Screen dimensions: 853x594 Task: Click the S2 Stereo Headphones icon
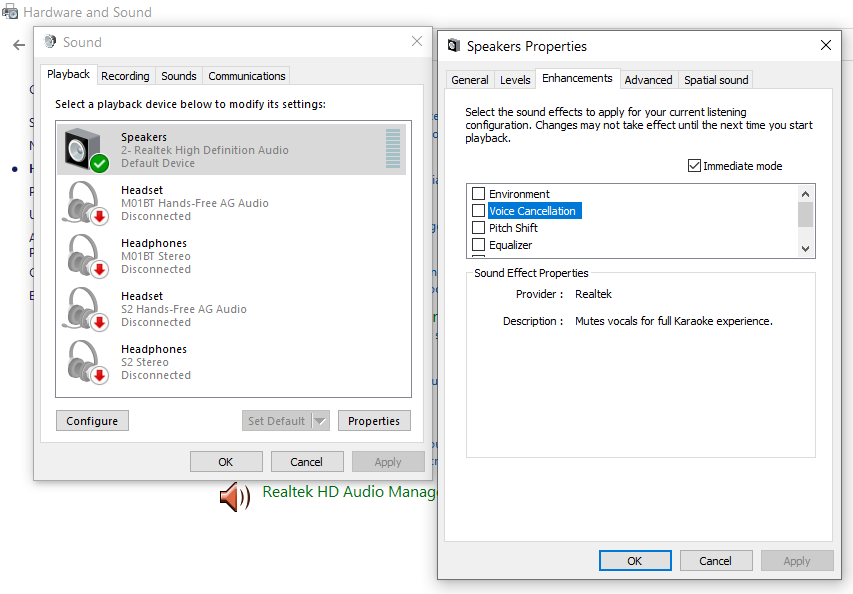pyautogui.click(x=85, y=362)
